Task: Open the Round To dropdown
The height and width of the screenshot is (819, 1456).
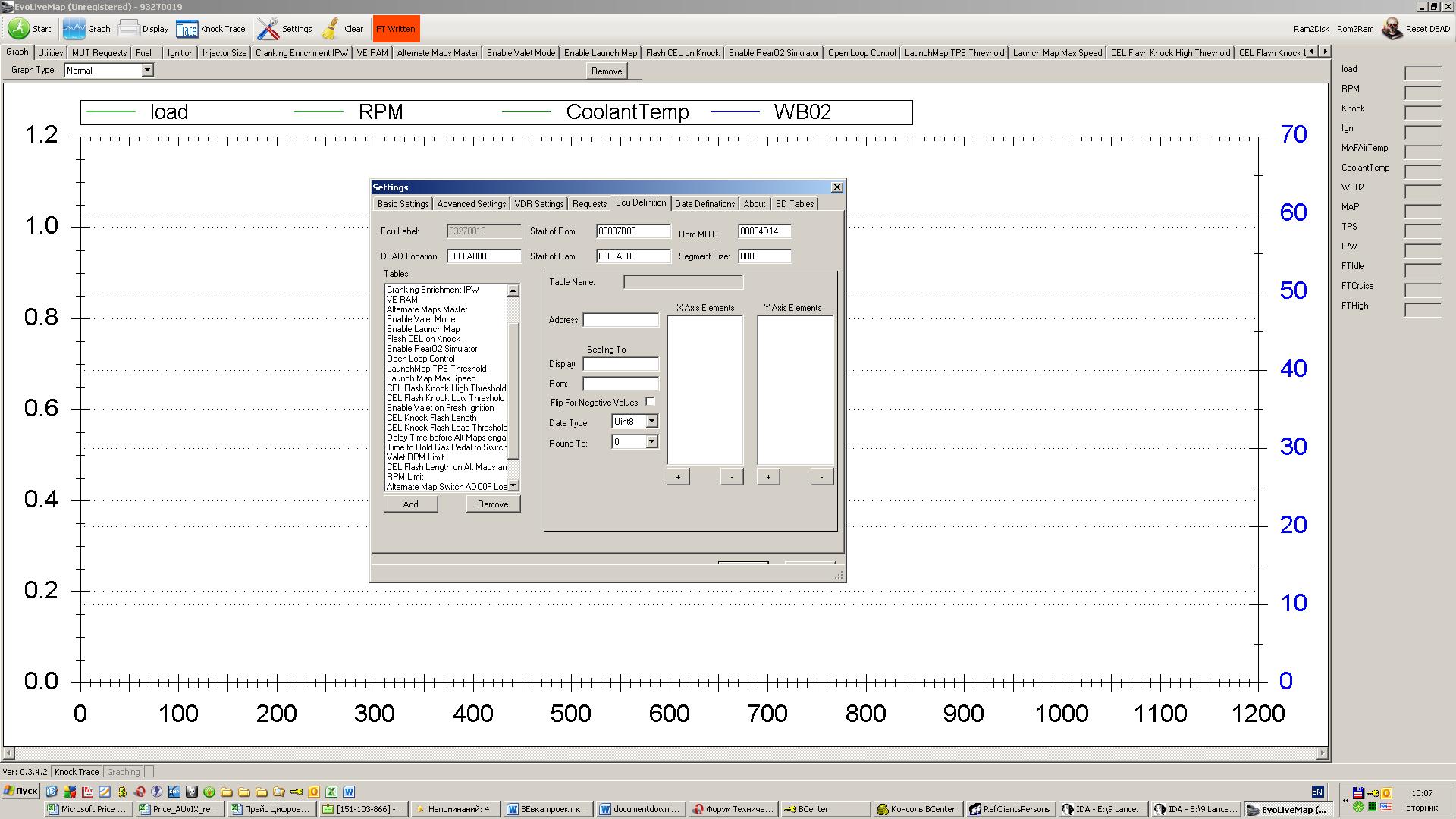Action: point(651,442)
